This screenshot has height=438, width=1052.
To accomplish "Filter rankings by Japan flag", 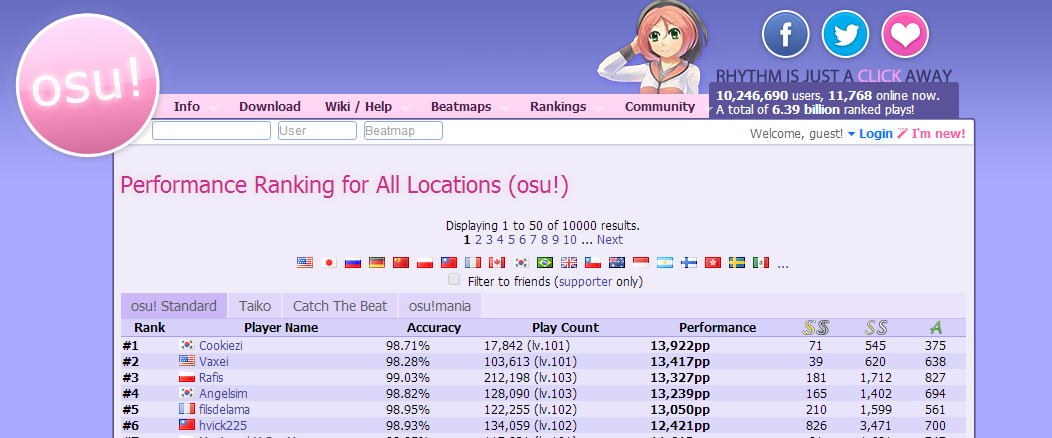I will [329, 263].
